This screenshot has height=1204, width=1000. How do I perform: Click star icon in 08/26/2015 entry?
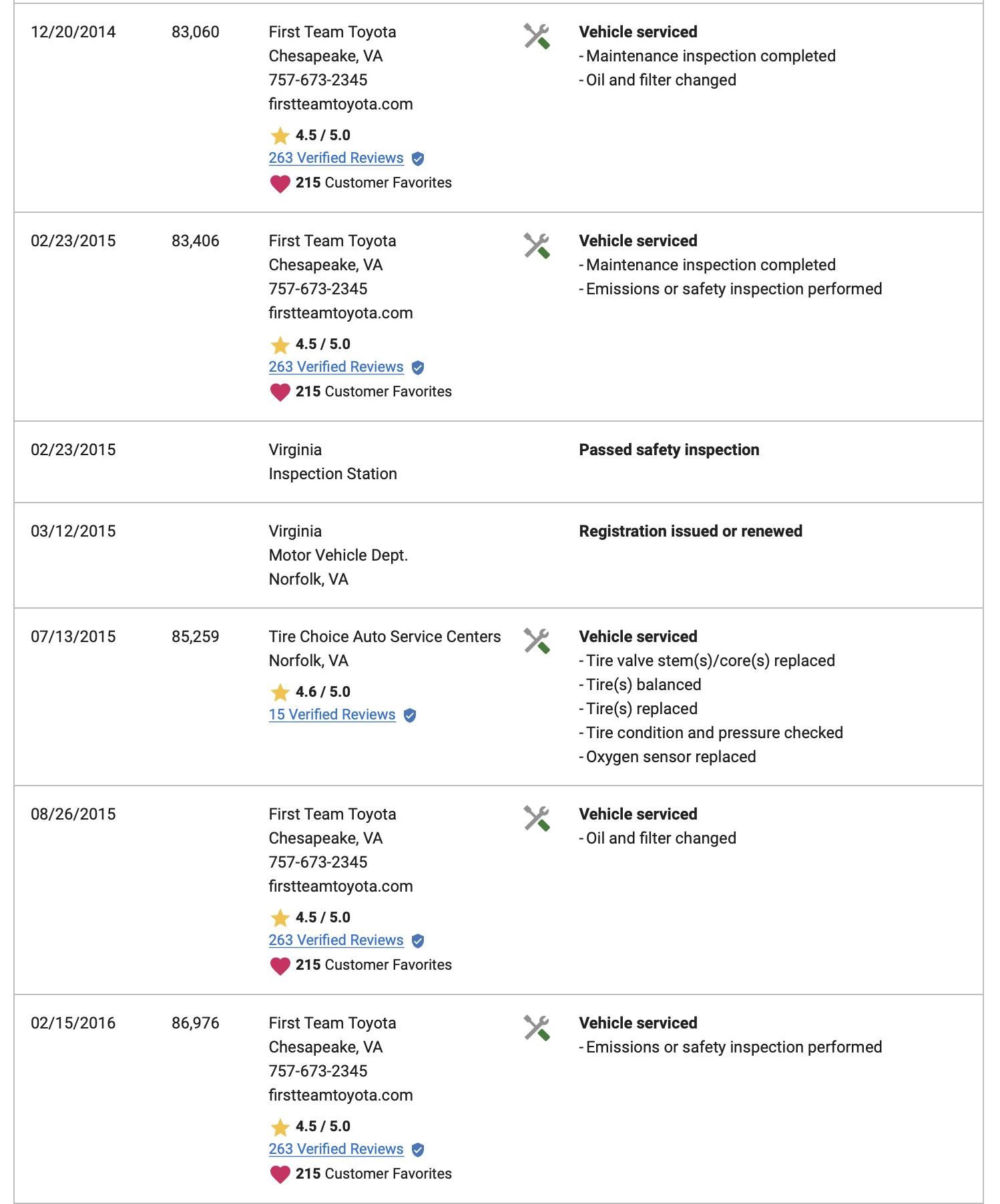tap(280, 918)
